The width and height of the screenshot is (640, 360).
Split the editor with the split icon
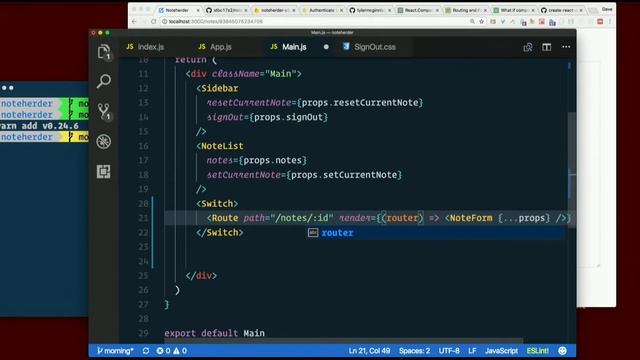(x=547, y=47)
